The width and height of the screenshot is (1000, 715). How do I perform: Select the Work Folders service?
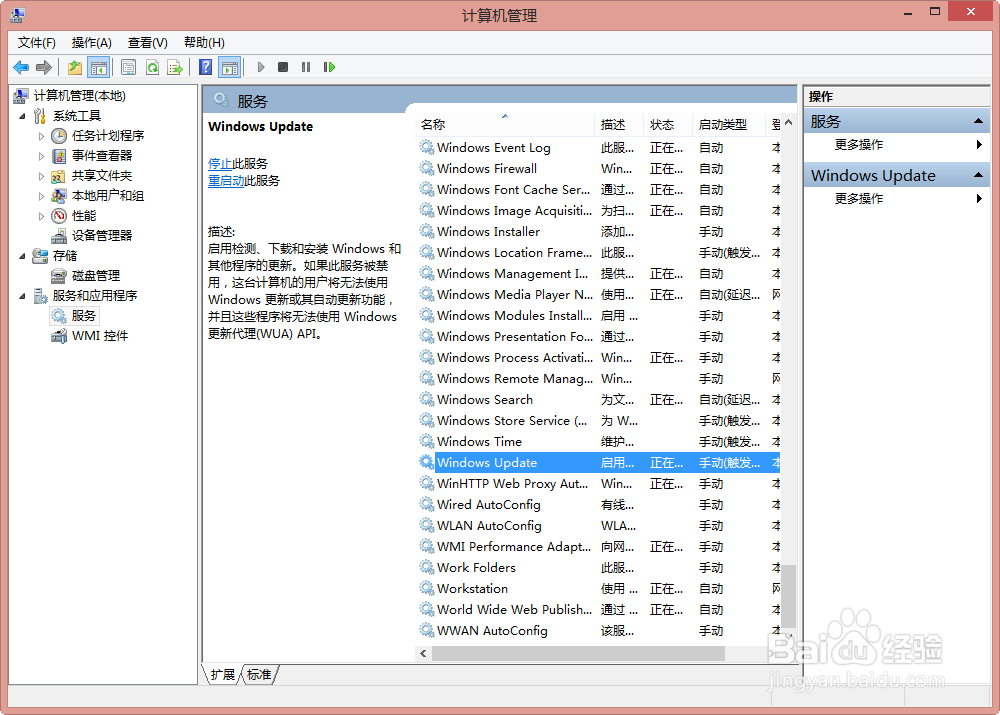coord(599,567)
